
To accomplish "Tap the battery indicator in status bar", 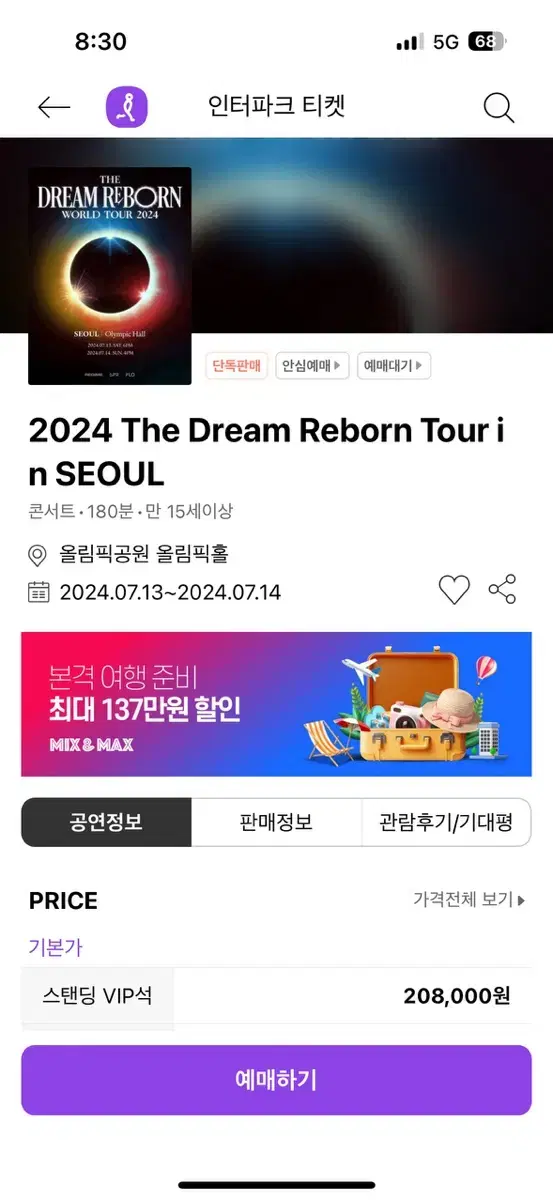I will click(488, 42).
